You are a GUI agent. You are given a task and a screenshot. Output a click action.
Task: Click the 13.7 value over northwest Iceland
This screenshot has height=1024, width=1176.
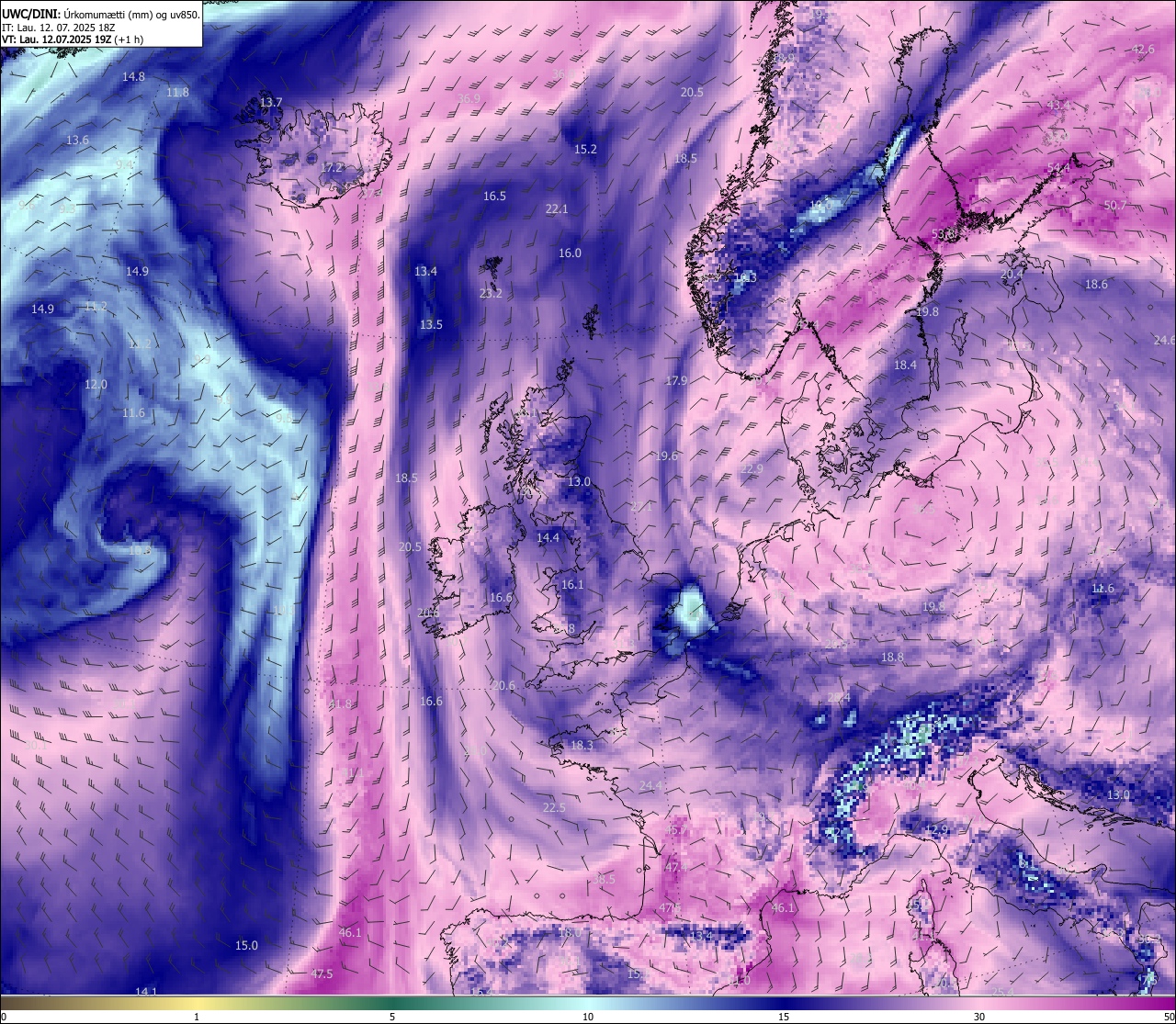[271, 103]
